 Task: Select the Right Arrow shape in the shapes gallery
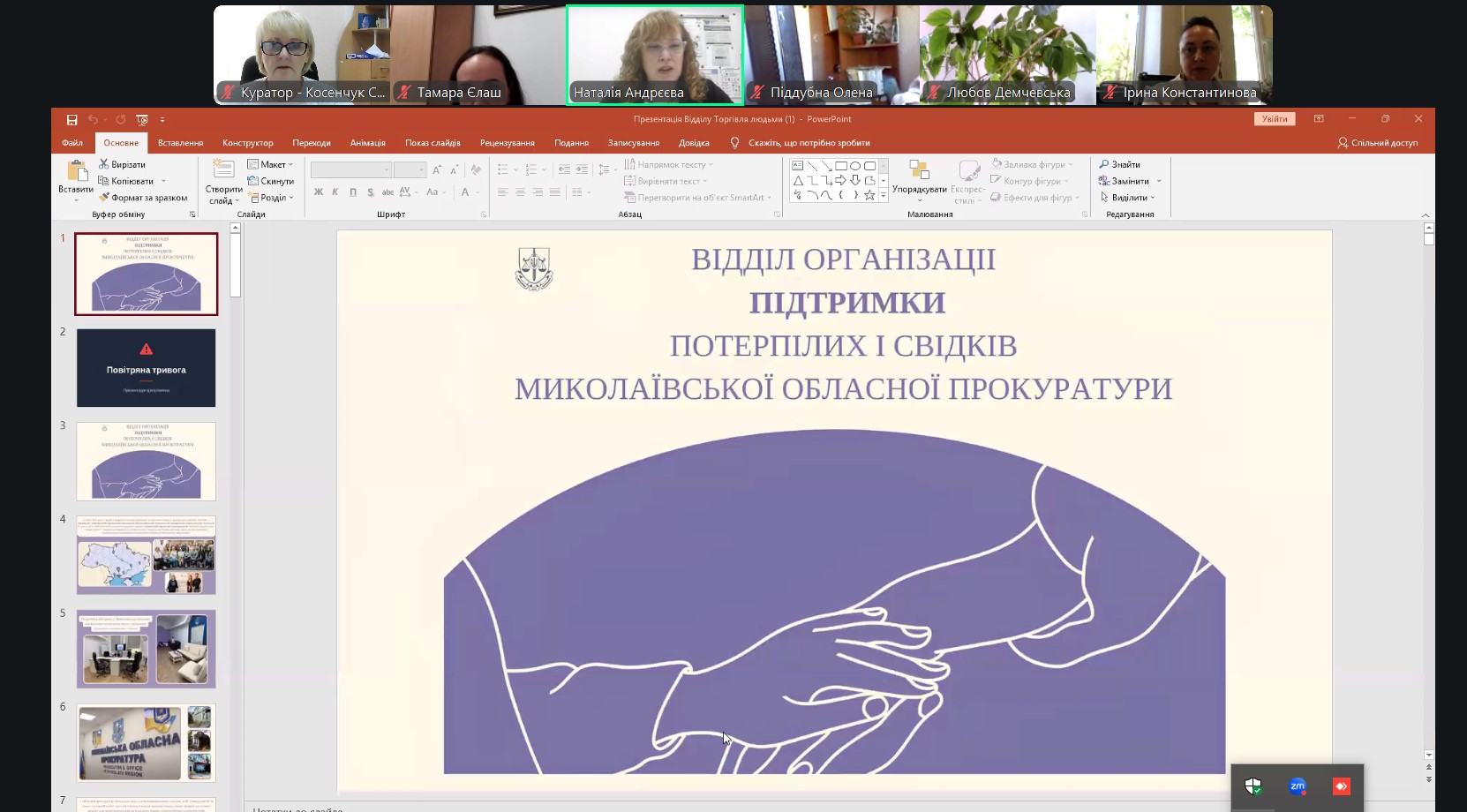pyautogui.click(x=841, y=180)
